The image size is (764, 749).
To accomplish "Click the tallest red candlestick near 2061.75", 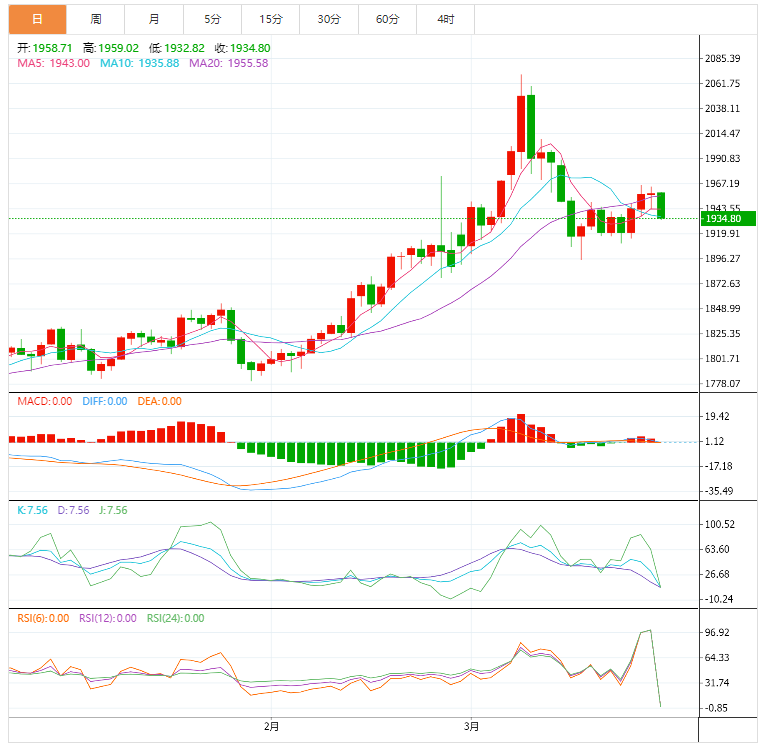I will tap(521, 124).
